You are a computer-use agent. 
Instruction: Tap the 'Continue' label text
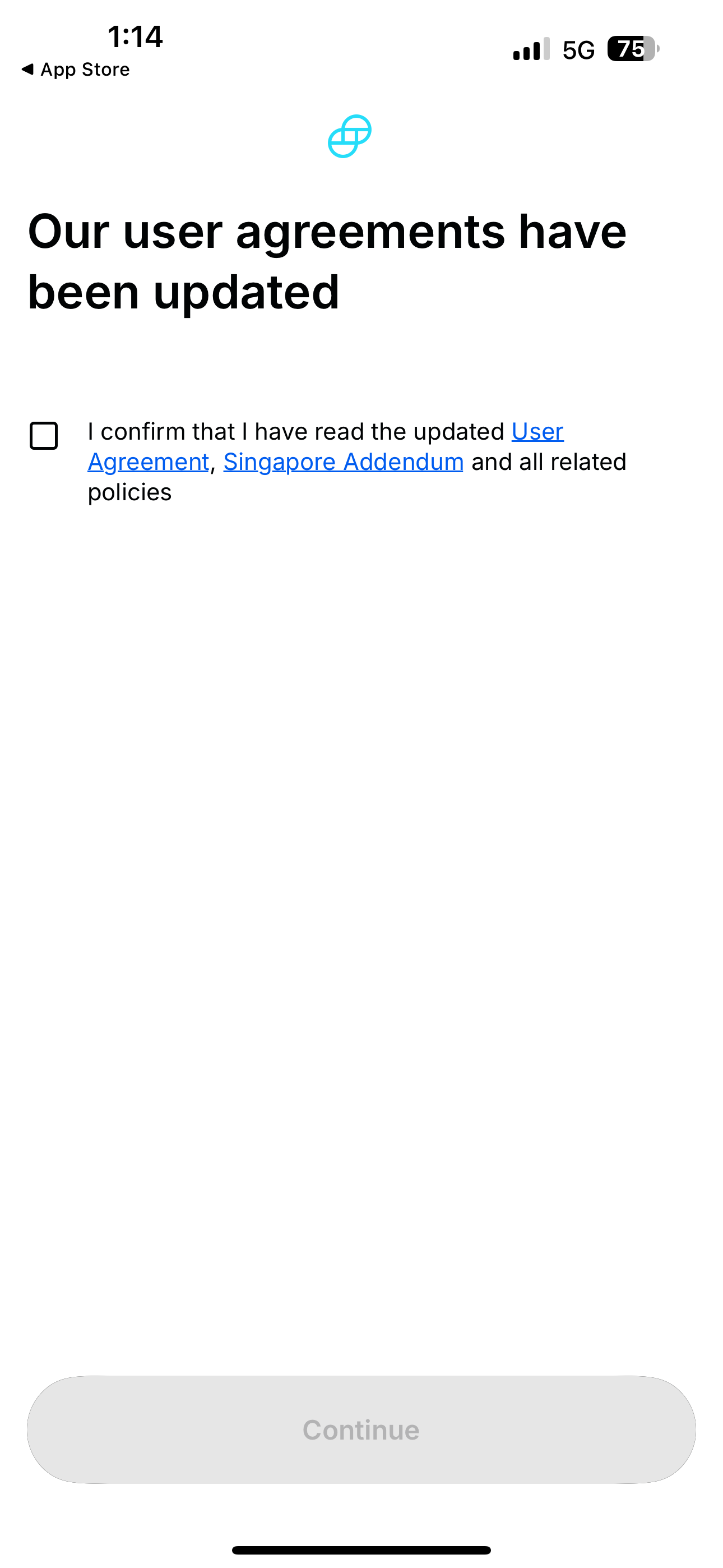click(361, 1430)
